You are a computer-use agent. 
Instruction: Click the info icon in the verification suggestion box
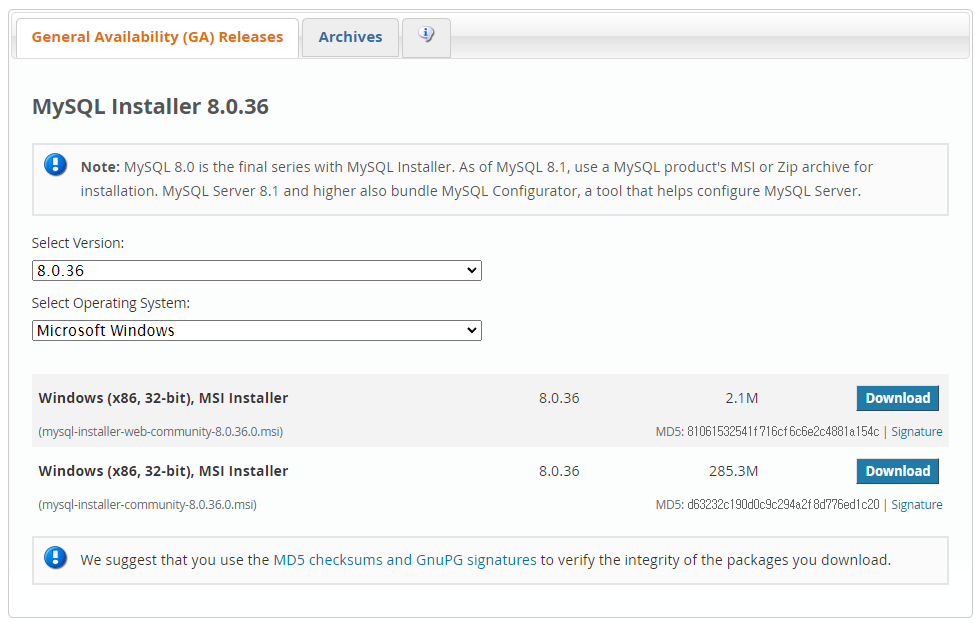55,559
